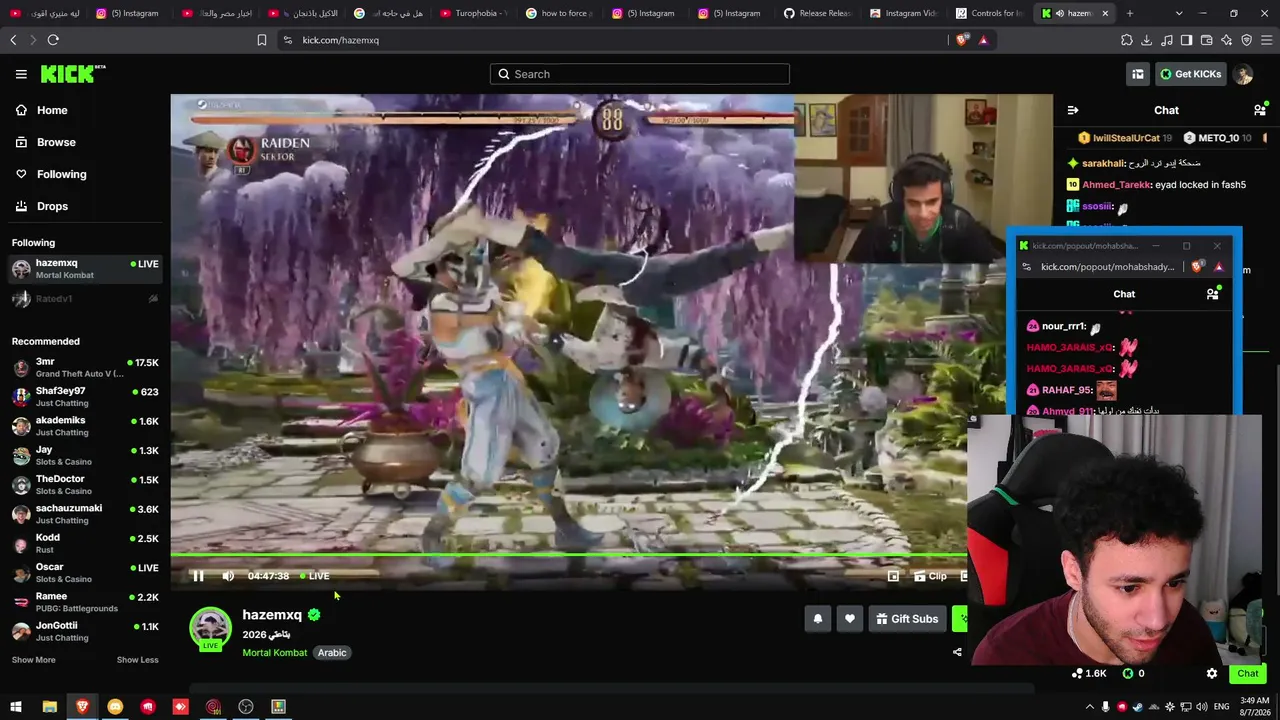Click OBS Studio taskbar icon
1280x720 pixels.
click(246, 707)
